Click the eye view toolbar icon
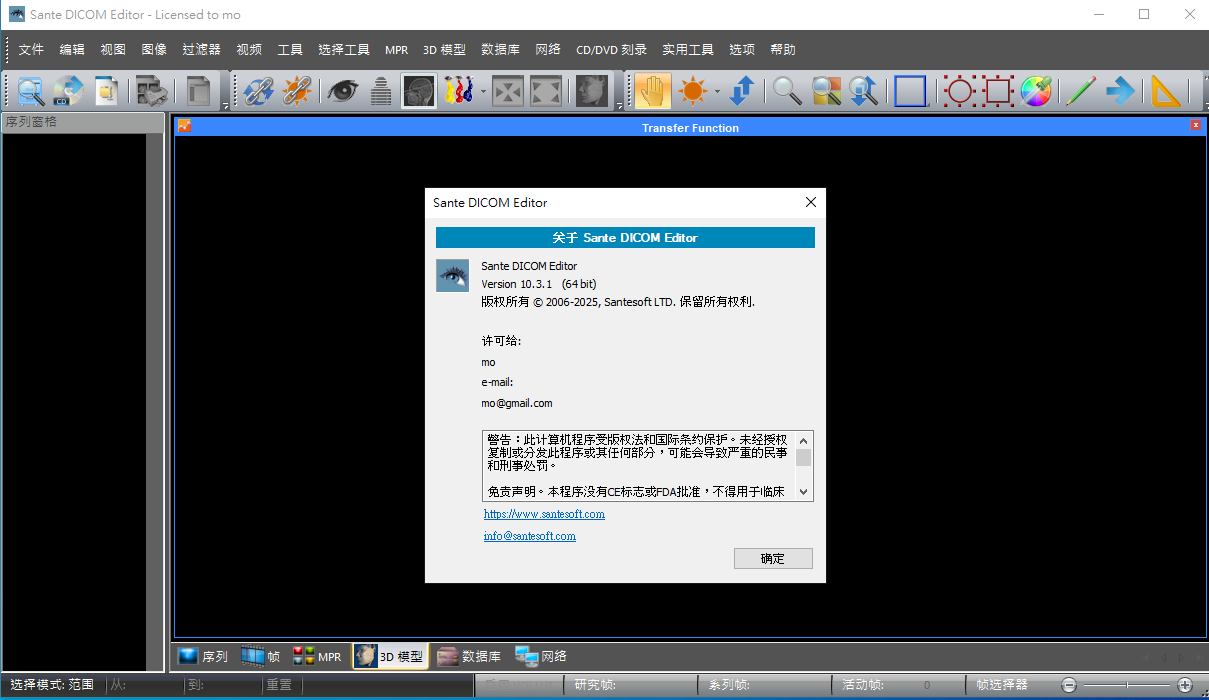 pos(342,91)
